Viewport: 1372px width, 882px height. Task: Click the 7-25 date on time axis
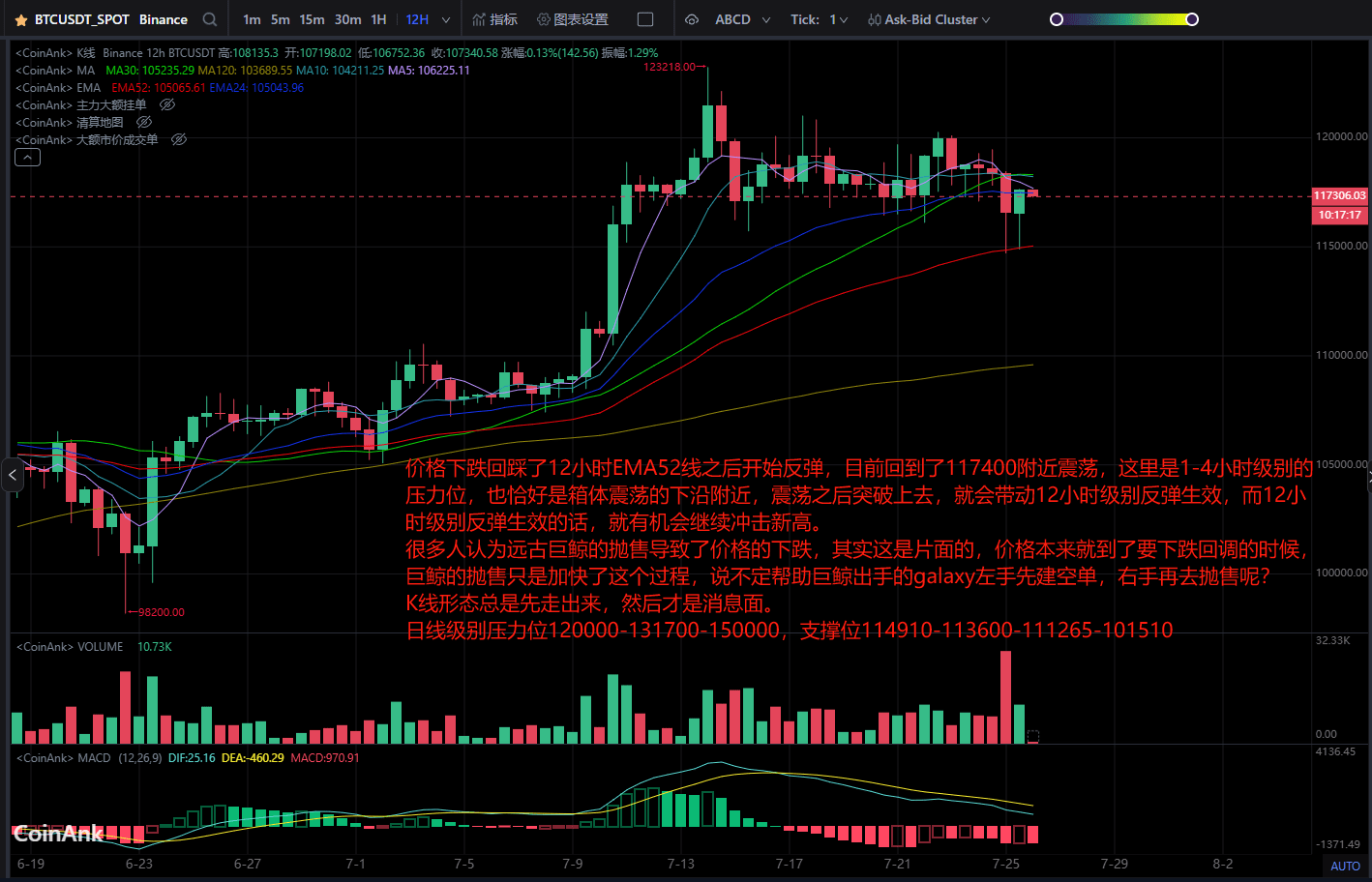[x=1006, y=864]
